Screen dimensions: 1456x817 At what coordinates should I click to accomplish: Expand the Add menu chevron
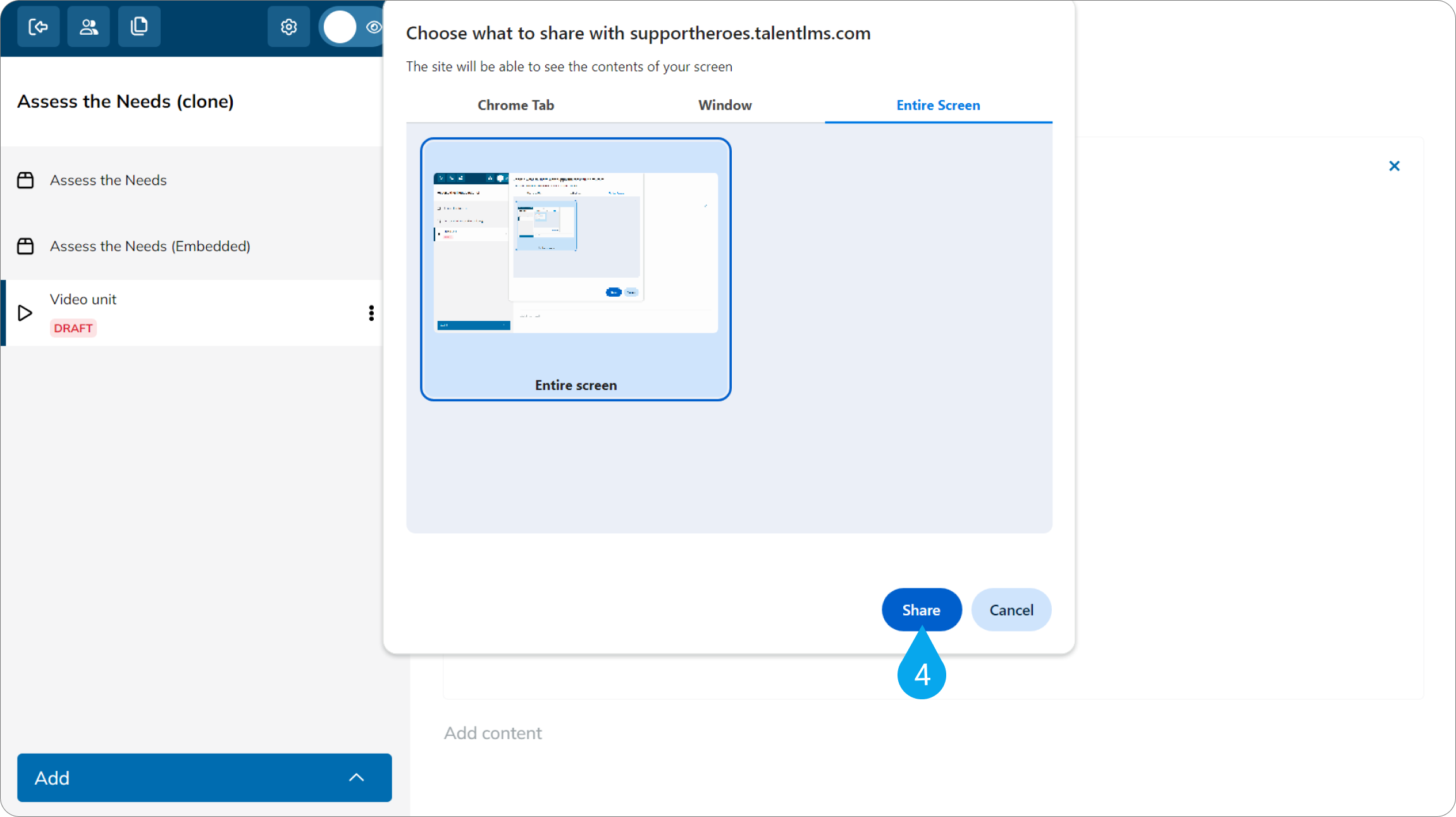click(x=357, y=778)
